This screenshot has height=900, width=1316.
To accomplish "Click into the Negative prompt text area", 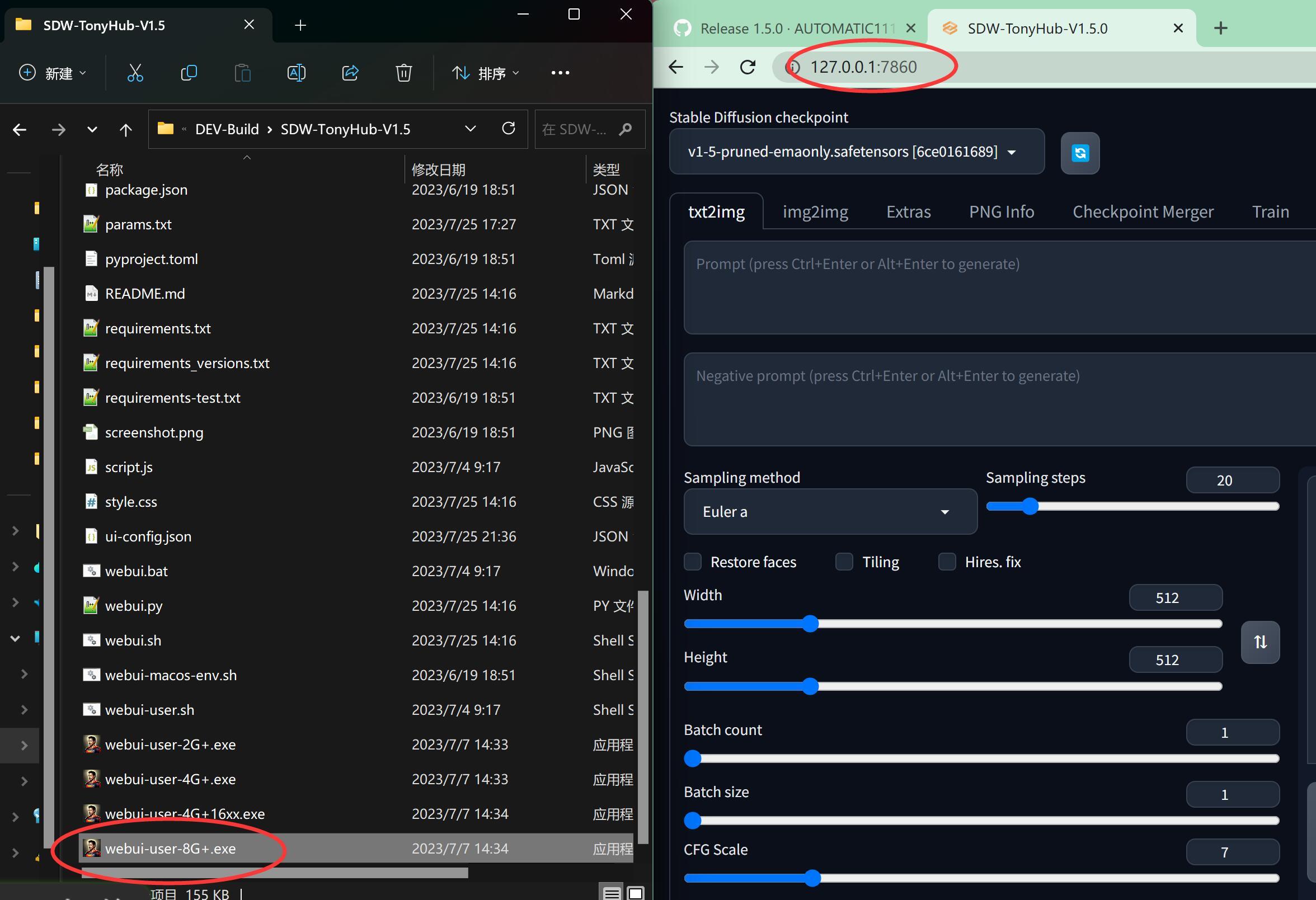I will pyautogui.click(x=999, y=399).
